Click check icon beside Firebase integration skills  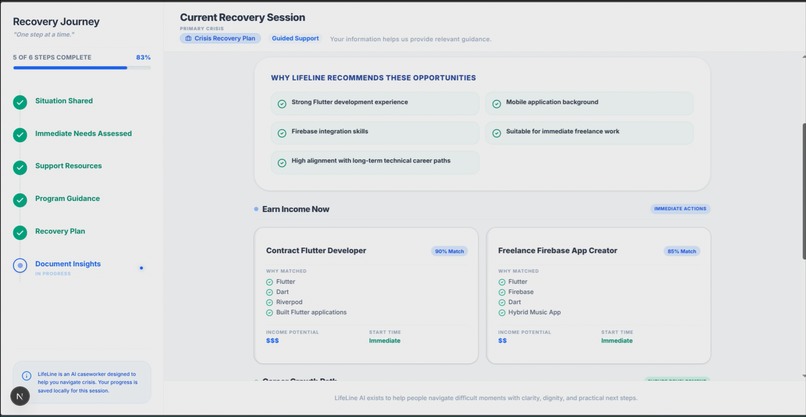[282, 133]
